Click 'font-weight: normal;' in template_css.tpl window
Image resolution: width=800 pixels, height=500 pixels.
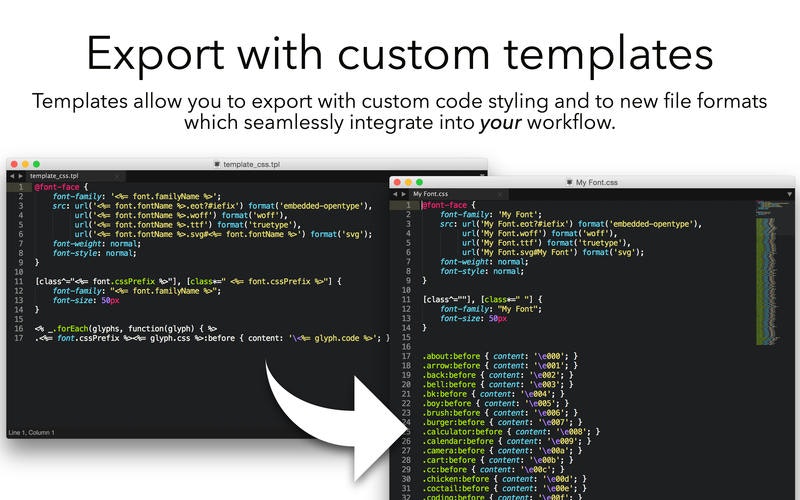[x=96, y=244]
